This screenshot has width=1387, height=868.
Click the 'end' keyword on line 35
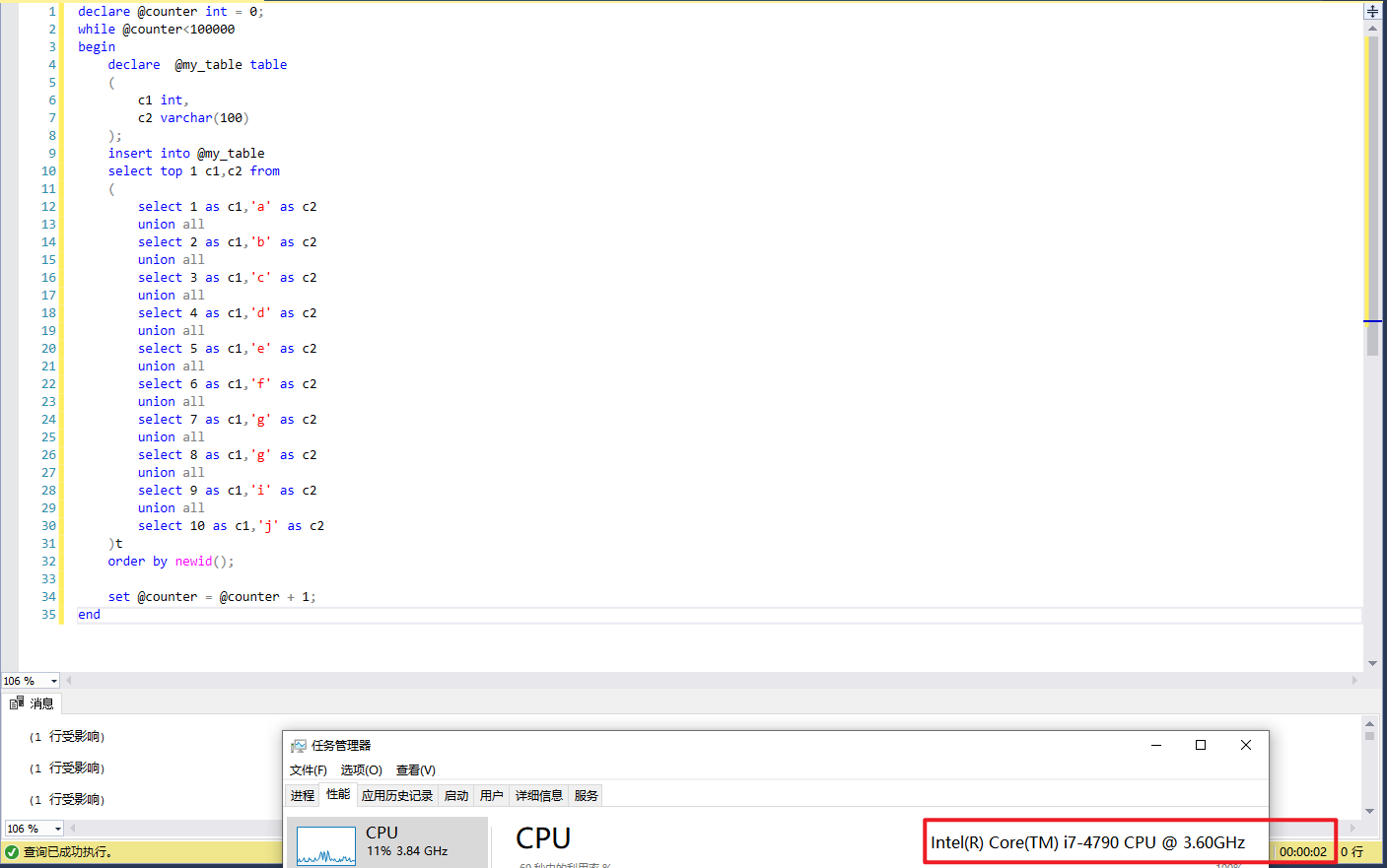click(x=89, y=615)
